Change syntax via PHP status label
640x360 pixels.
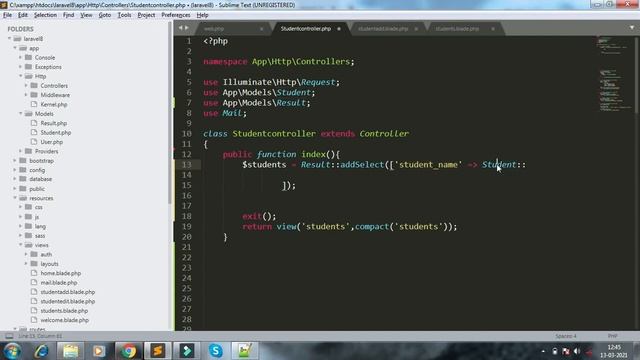pyautogui.click(x=612, y=336)
